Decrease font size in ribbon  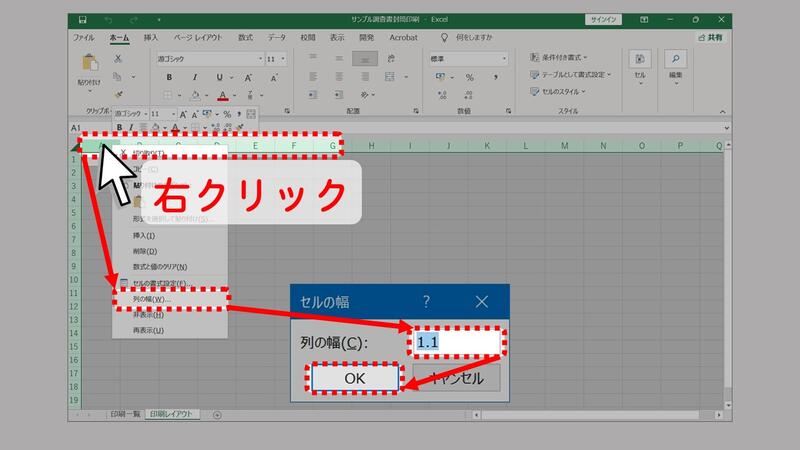pos(274,78)
